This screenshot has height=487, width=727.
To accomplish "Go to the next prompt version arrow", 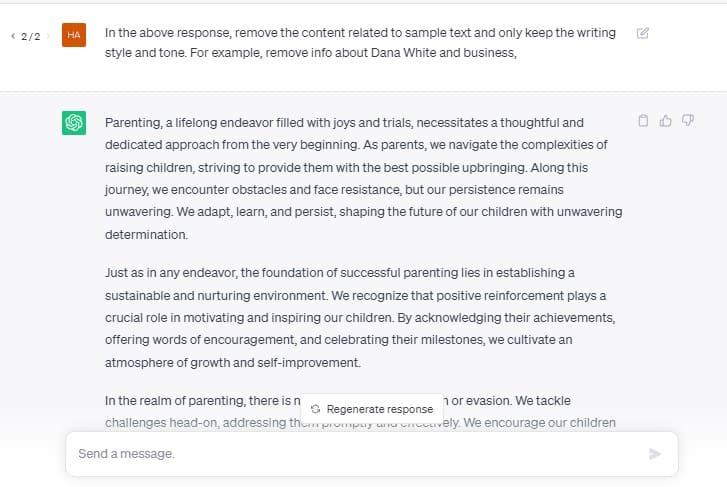I will (48, 36).
